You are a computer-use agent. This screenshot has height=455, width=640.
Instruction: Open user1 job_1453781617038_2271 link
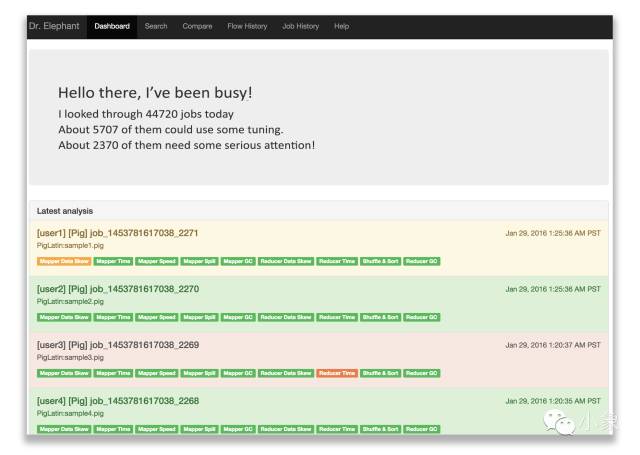pos(118,233)
